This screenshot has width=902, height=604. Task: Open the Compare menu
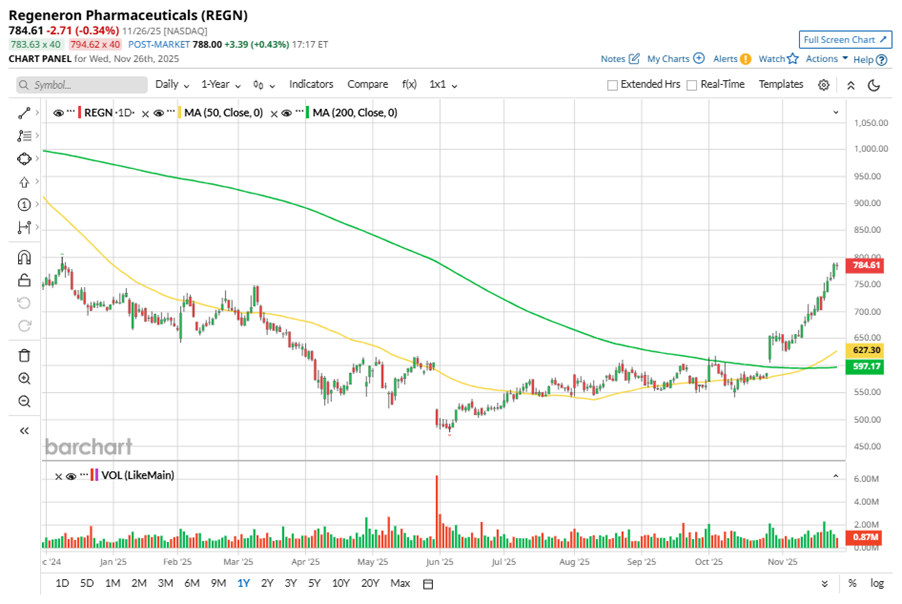tap(368, 84)
